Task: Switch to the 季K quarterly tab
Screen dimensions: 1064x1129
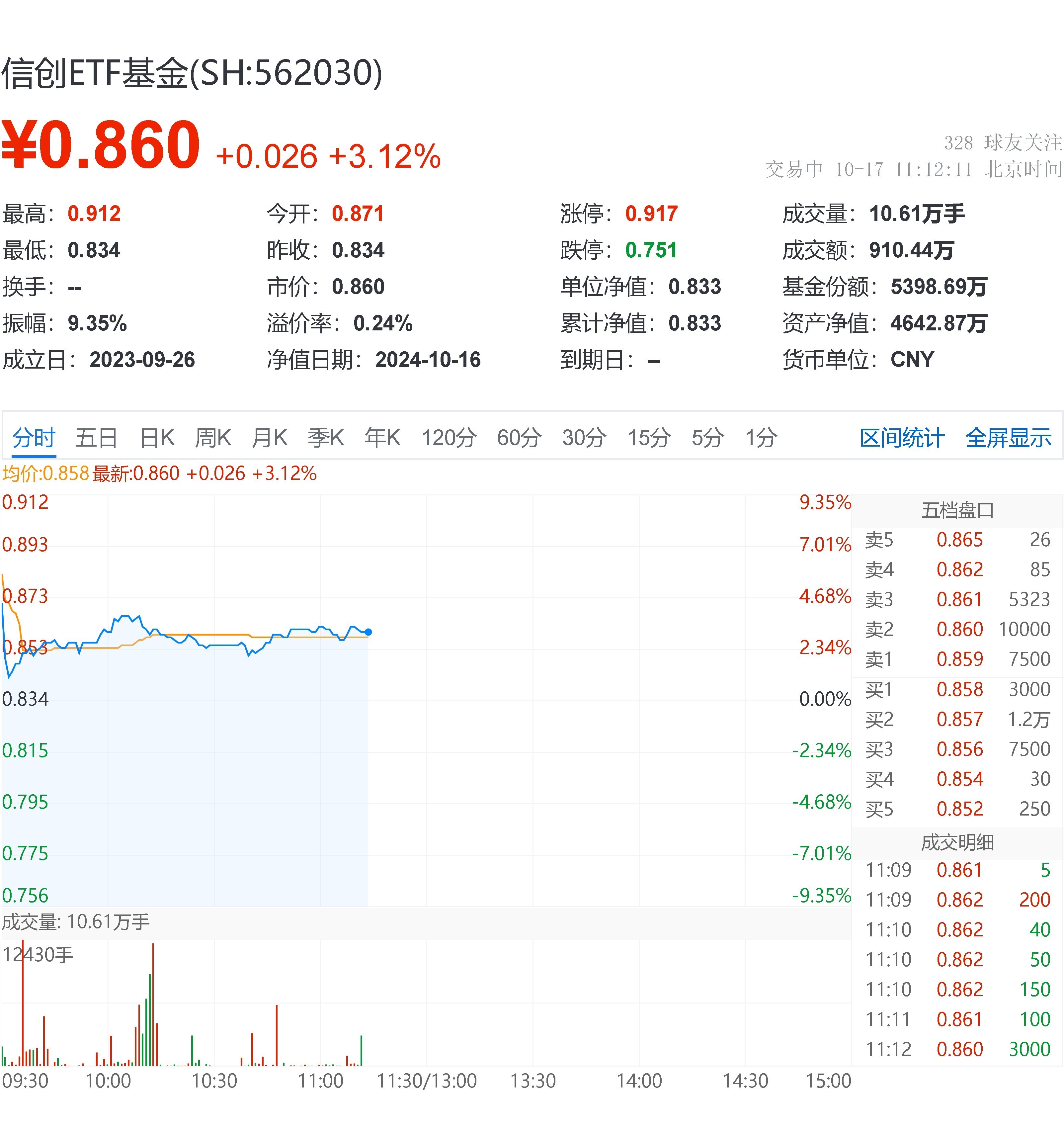Action: coord(326,438)
